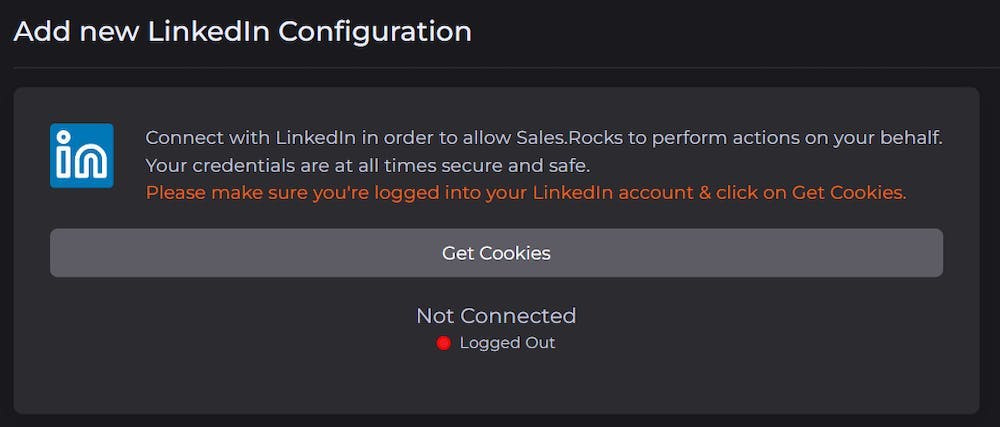The height and width of the screenshot is (427, 1000).
Task: Click the orange login reminder sentence
Action: point(526,192)
